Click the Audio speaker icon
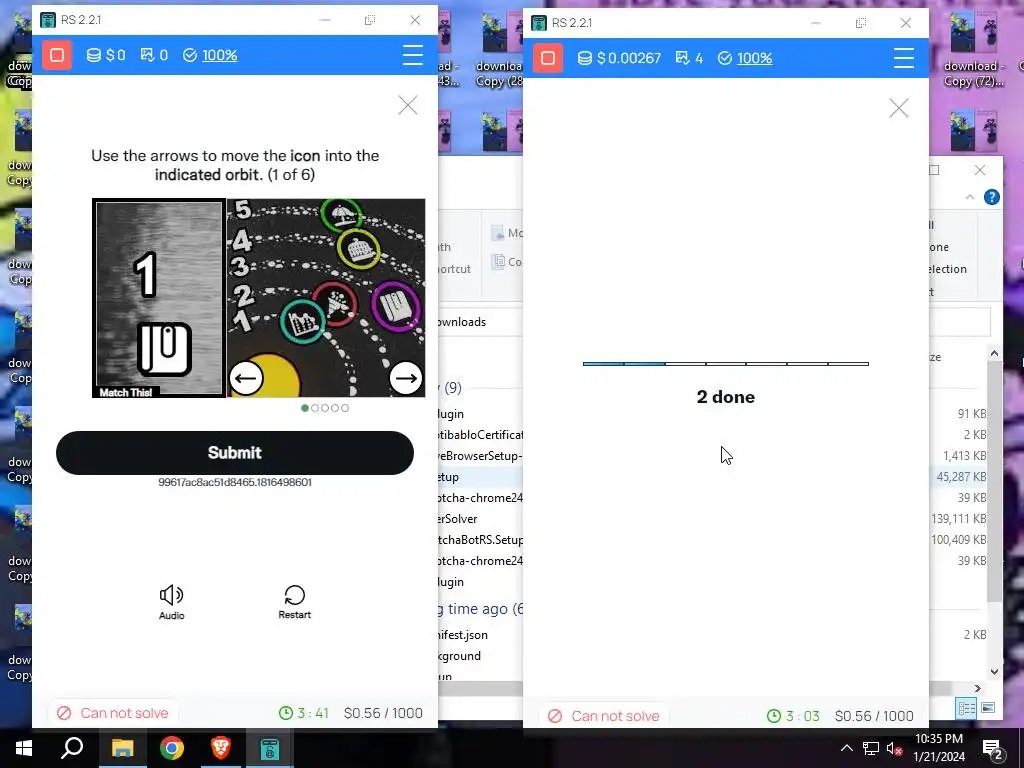Viewport: 1024px width, 768px height. [172, 595]
